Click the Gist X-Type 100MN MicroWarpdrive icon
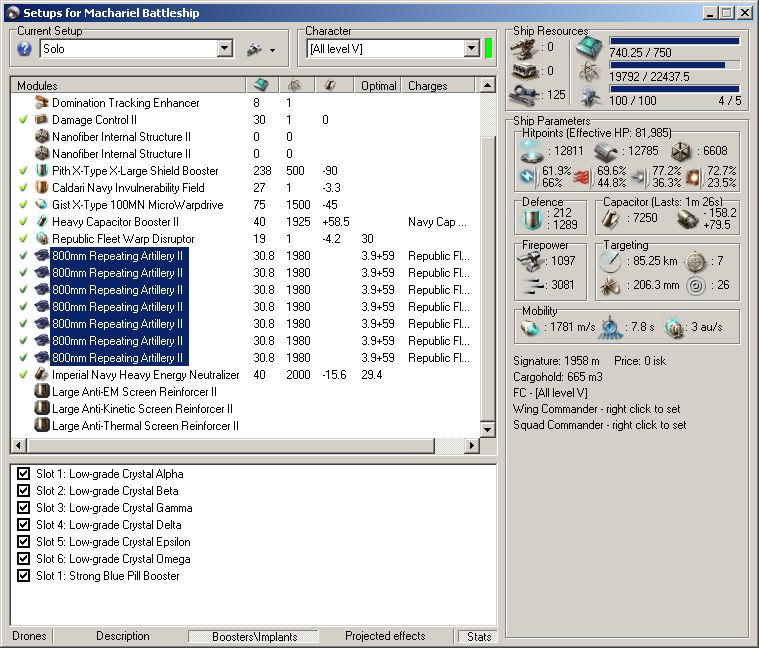The height and width of the screenshot is (648, 759). (42, 205)
